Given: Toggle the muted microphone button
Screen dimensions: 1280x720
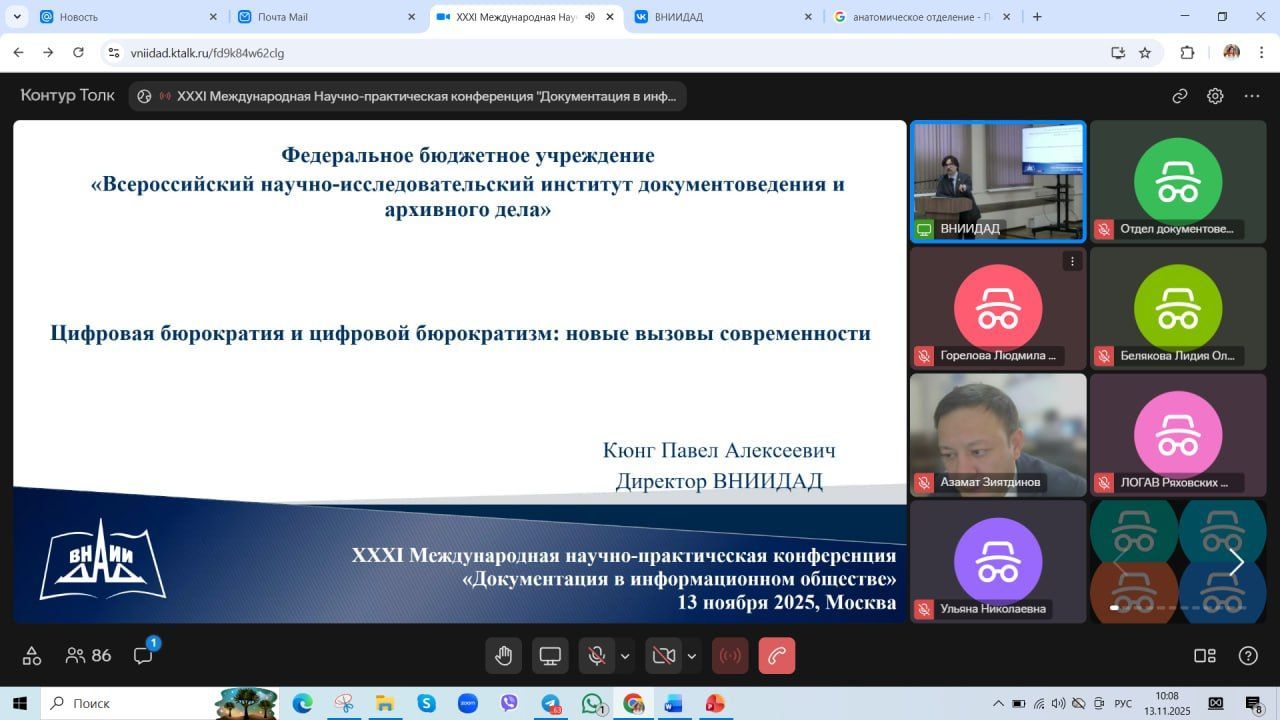Looking at the screenshot, I should tap(597, 656).
